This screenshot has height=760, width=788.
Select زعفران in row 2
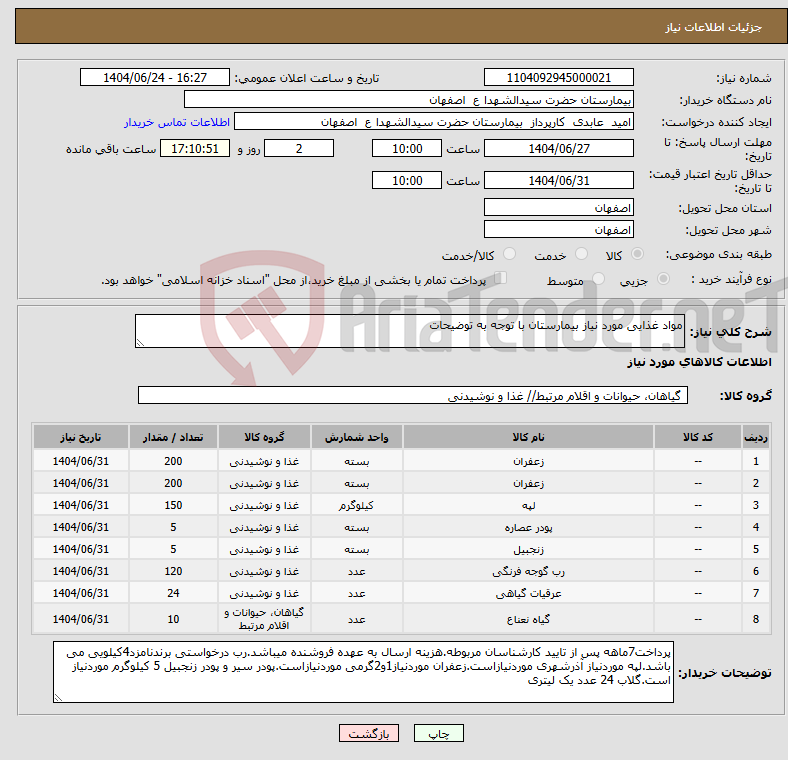[528, 483]
